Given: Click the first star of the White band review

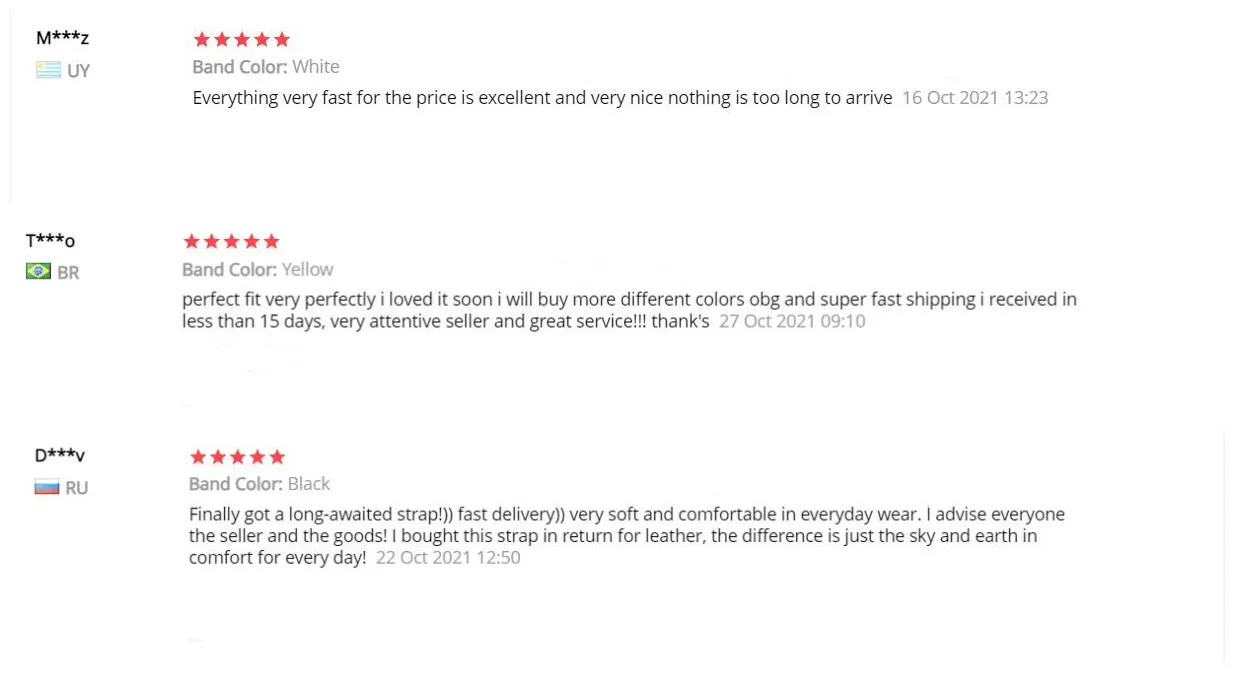Looking at the screenshot, I should [201, 40].
